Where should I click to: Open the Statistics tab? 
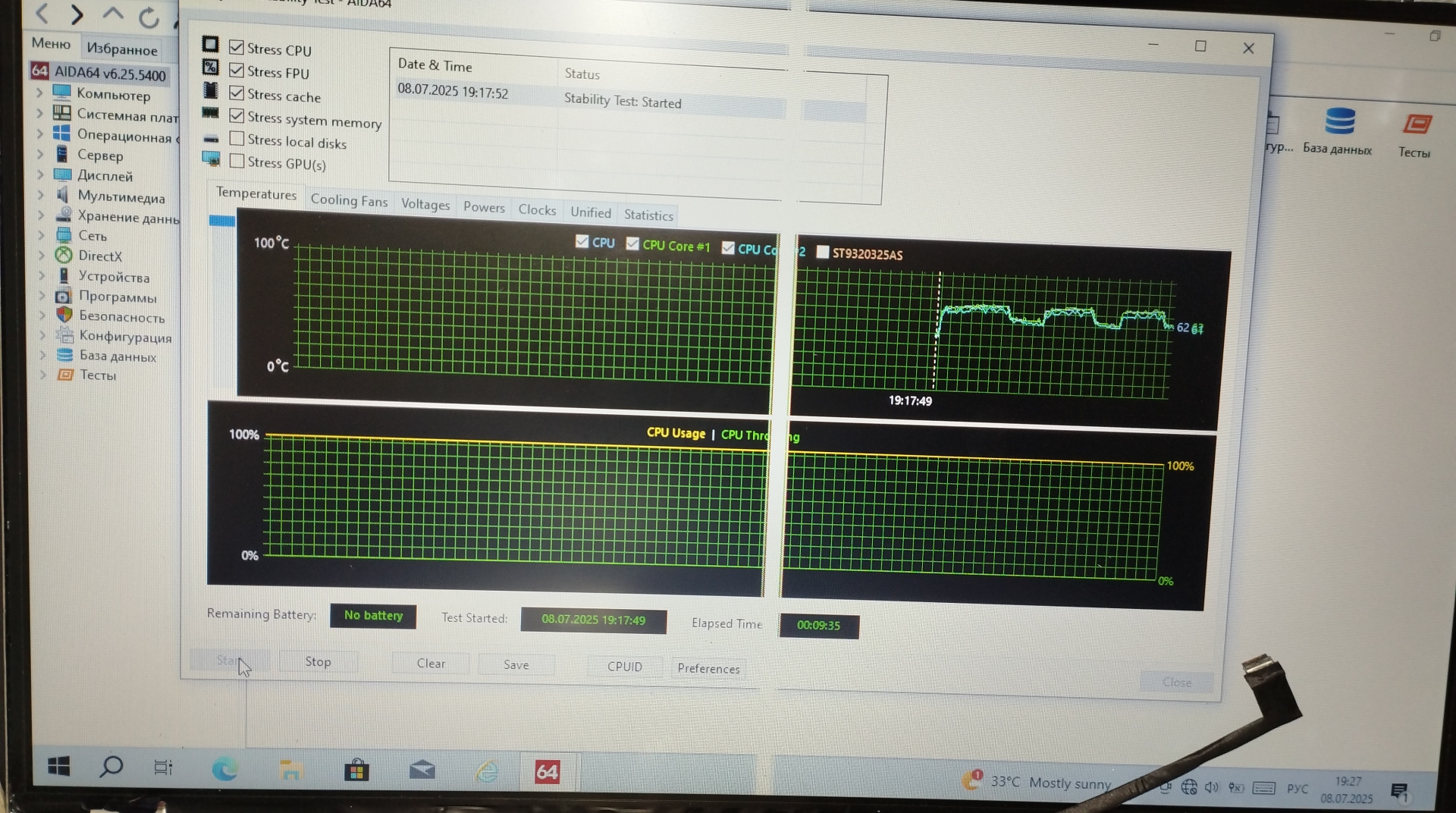(x=648, y=215)
